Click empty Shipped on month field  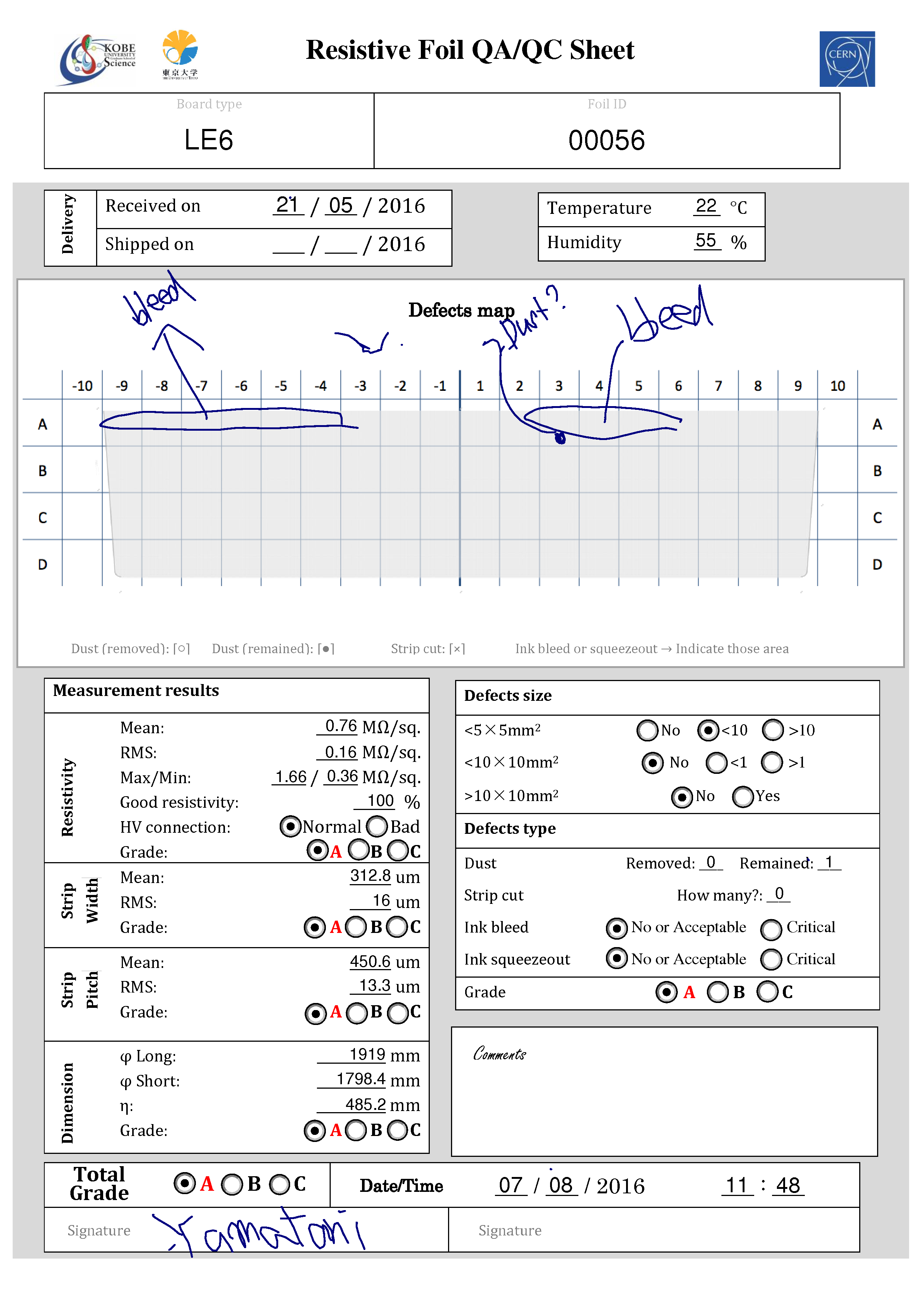point(341,244)
